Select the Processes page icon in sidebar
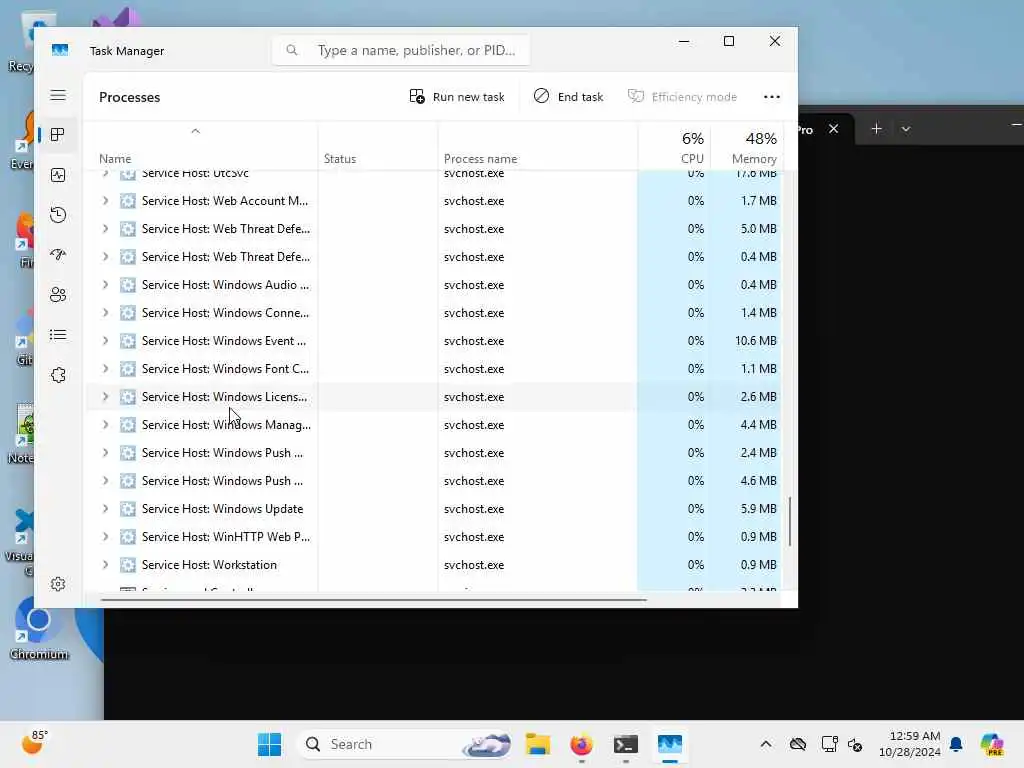Image resolution: width=1024 pixels, height=768 pixels. tap(58, 135)
